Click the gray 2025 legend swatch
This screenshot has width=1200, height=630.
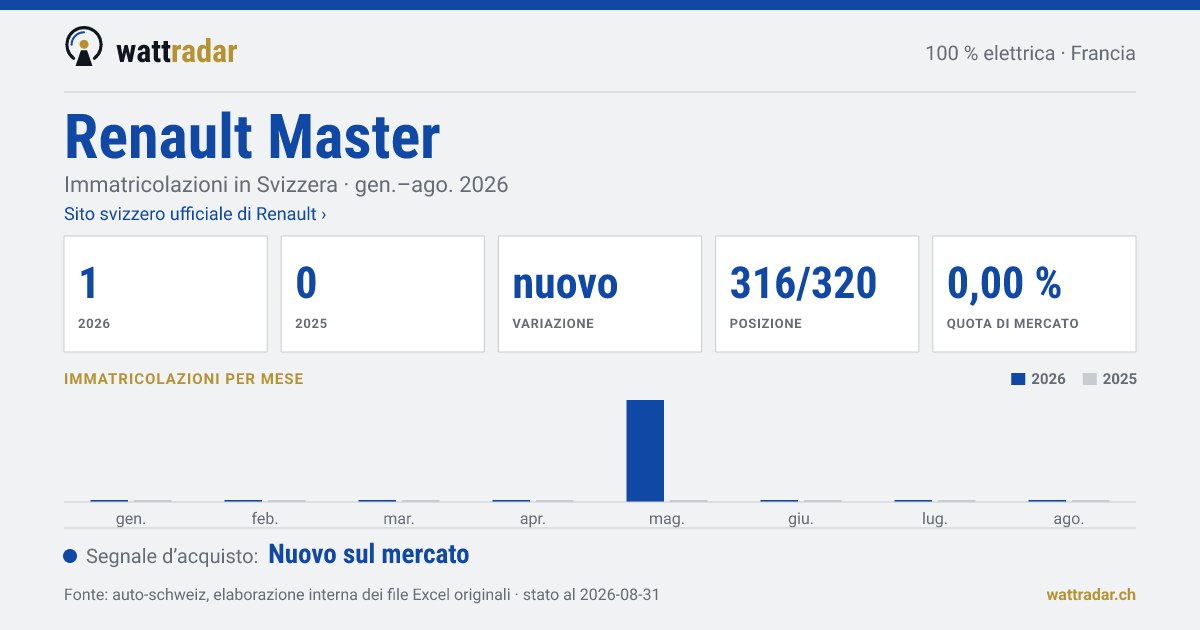[1090, 379]
